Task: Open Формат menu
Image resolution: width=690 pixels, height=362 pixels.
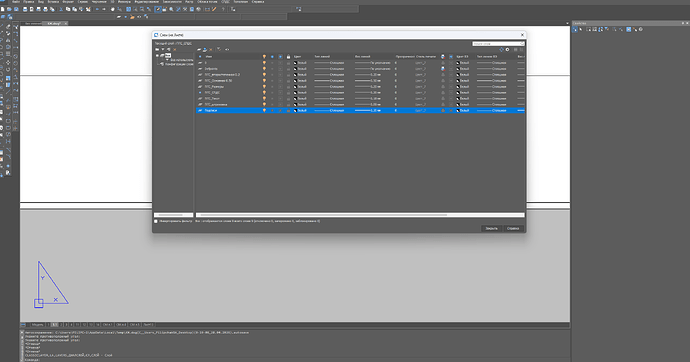Action: coord(68,2)
